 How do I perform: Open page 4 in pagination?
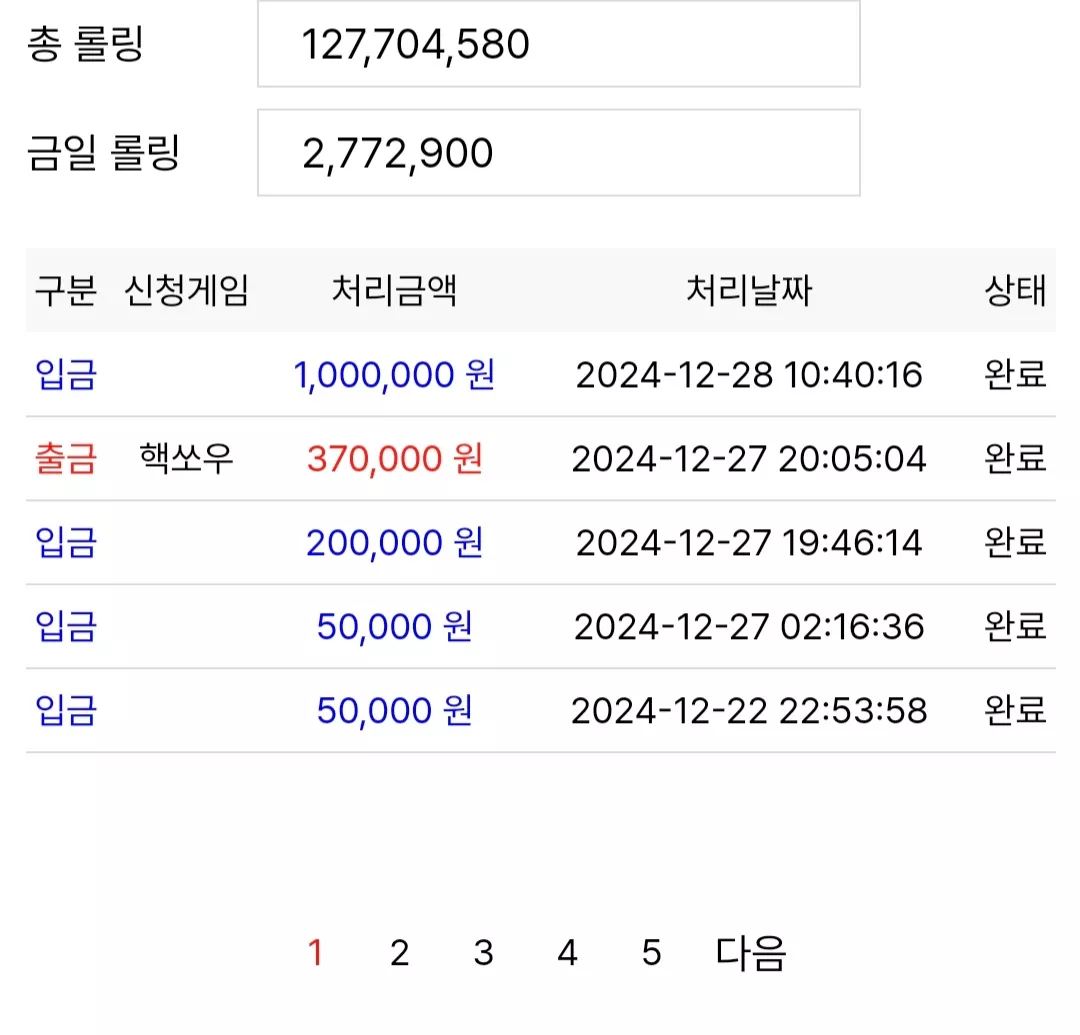[x=568, y=953]
